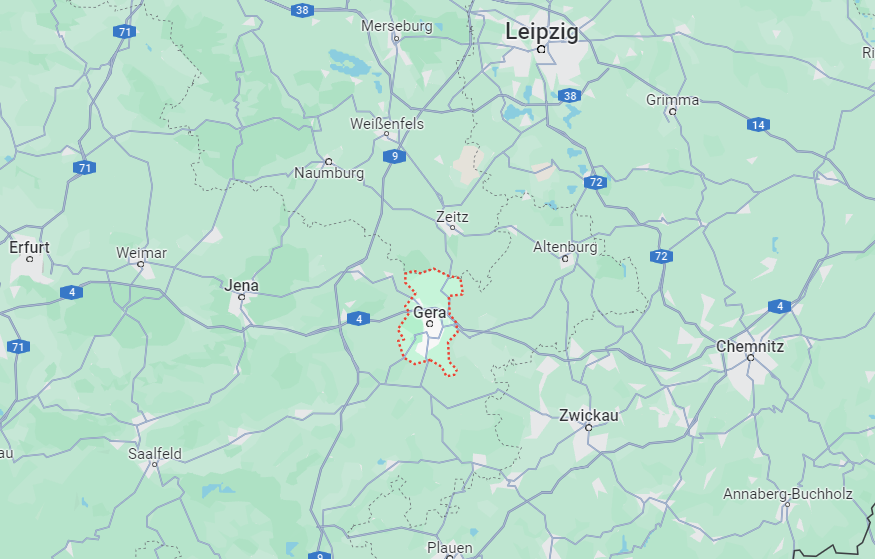Click the Chemnitz city label

750,346
